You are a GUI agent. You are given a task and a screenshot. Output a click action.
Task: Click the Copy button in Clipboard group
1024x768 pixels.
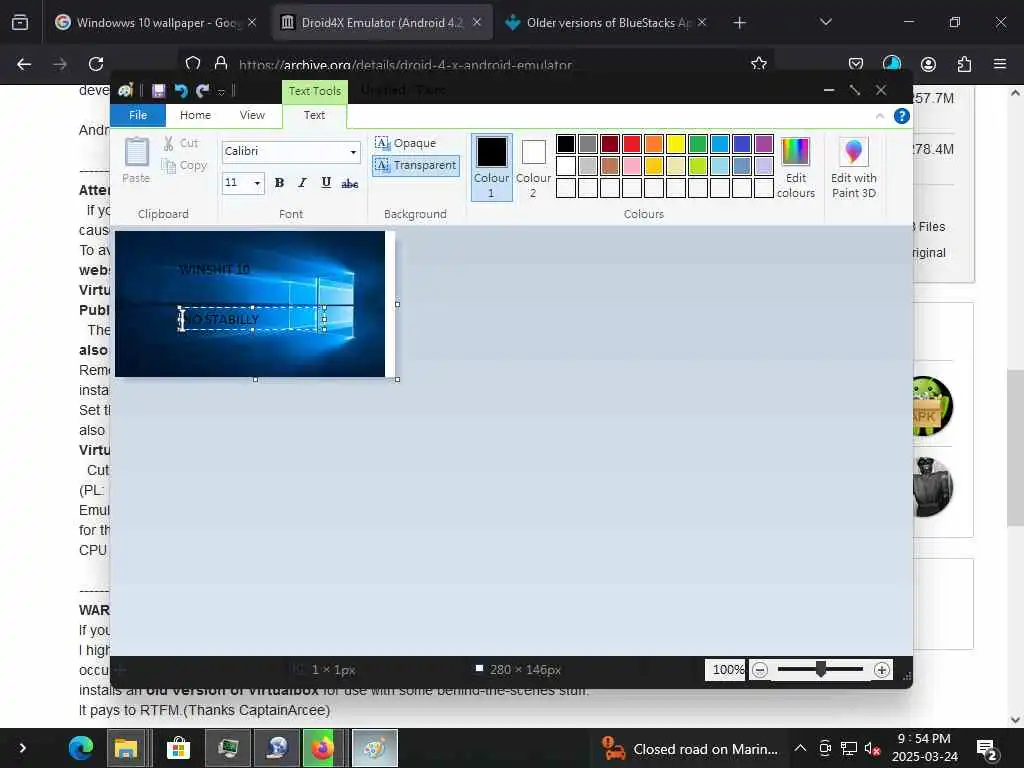184,166
